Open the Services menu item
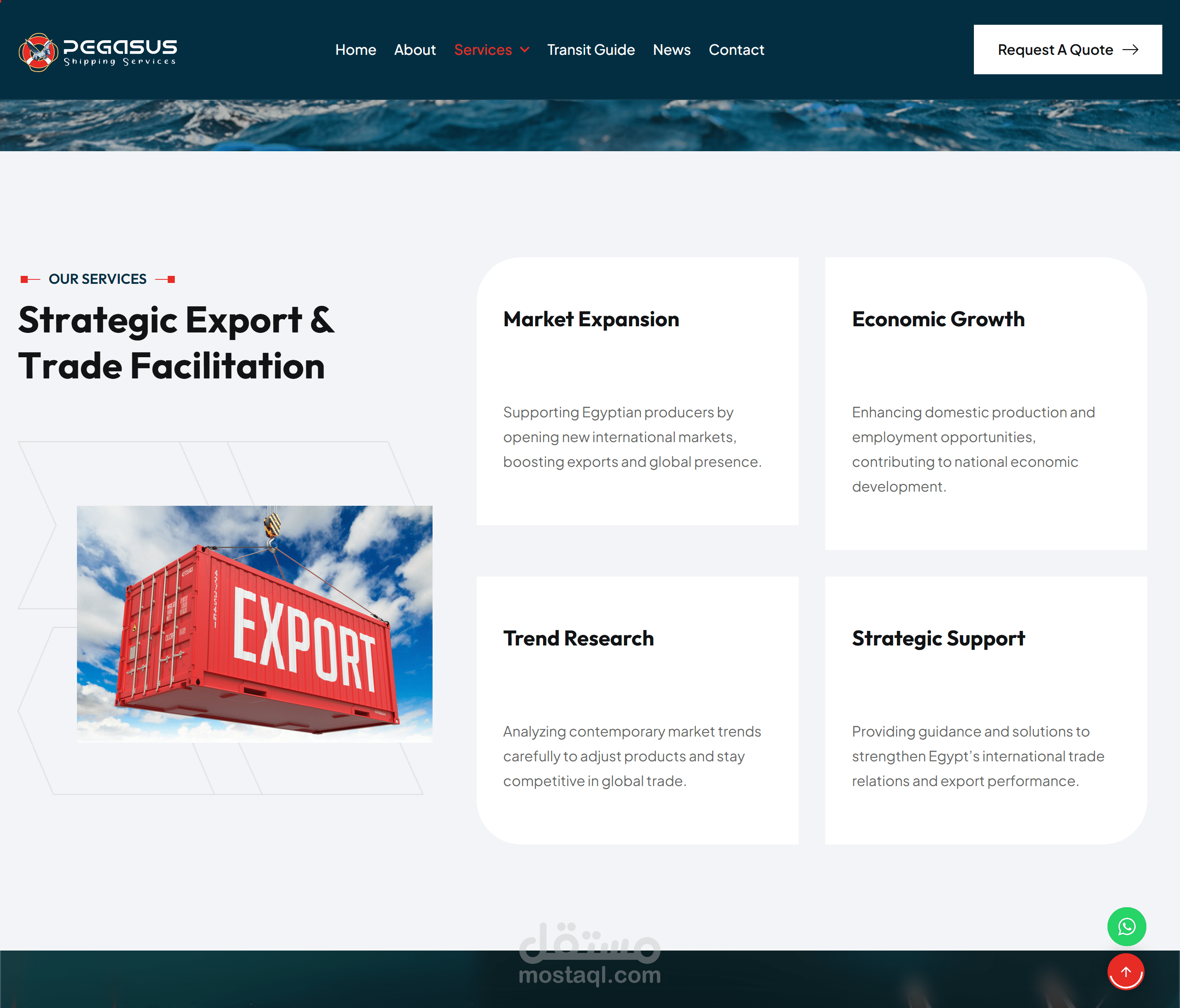Screen dimensions: 1180x1008 483,50
